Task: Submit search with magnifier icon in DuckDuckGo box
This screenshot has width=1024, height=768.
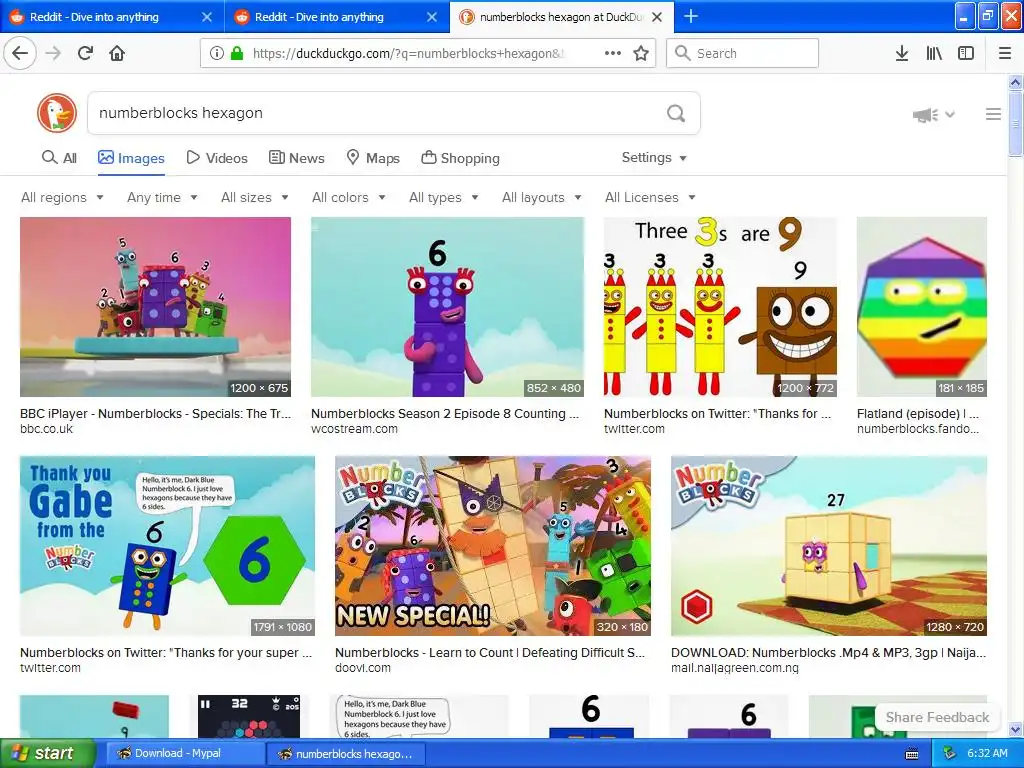Action: (676, 113)
